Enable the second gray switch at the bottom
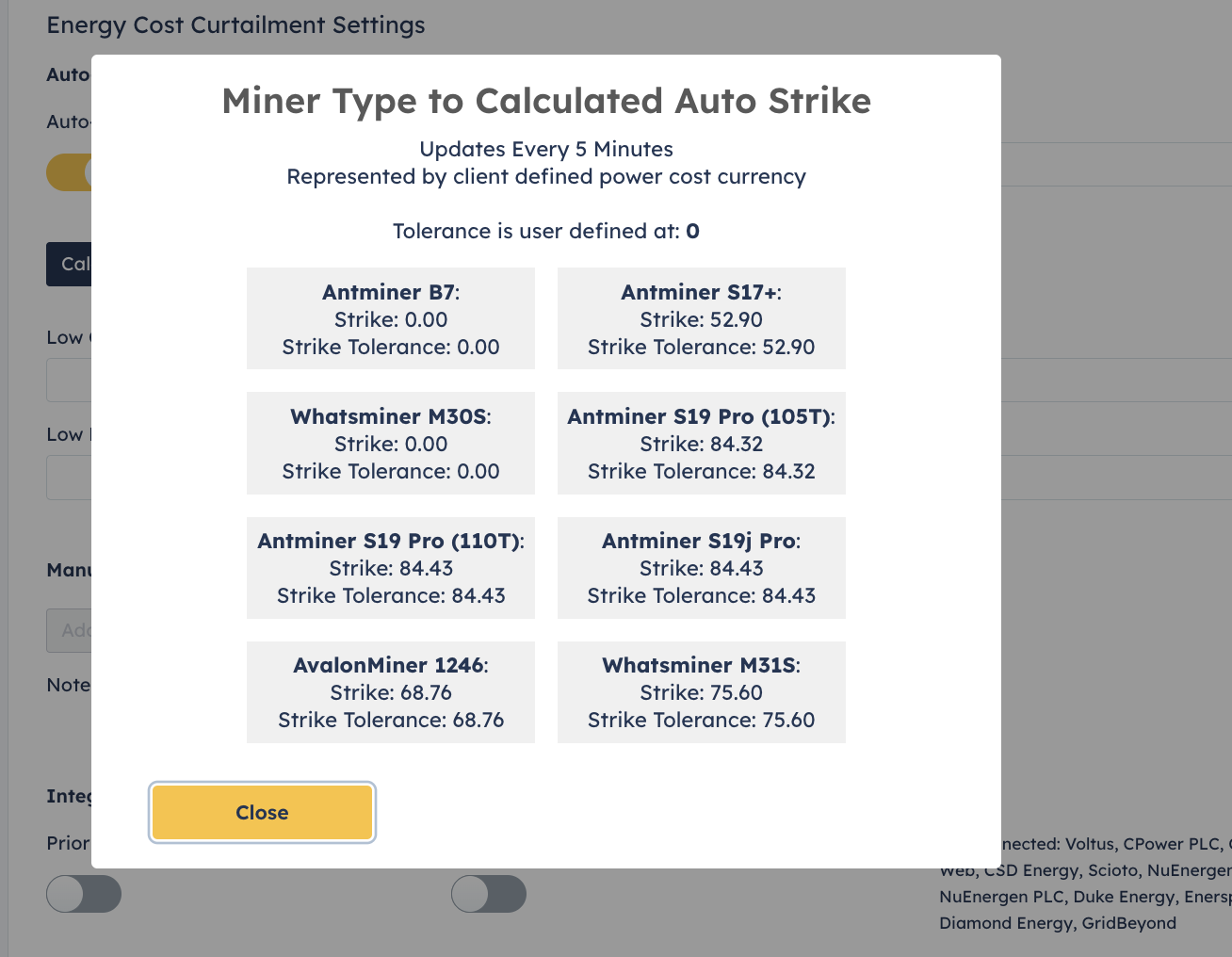Viewport: 1232px width, 957px height. (489, 894)
